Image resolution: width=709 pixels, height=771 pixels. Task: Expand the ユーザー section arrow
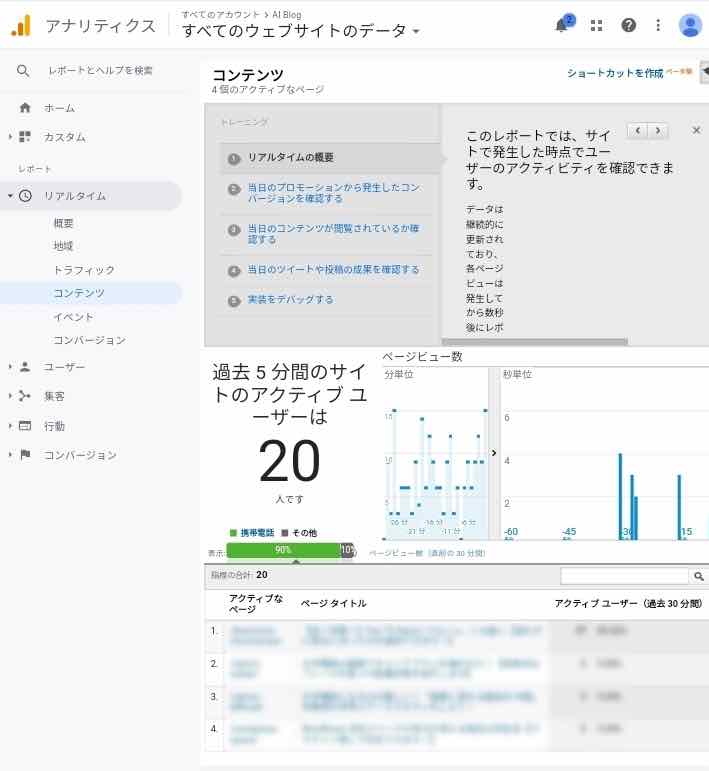point(10,367)
